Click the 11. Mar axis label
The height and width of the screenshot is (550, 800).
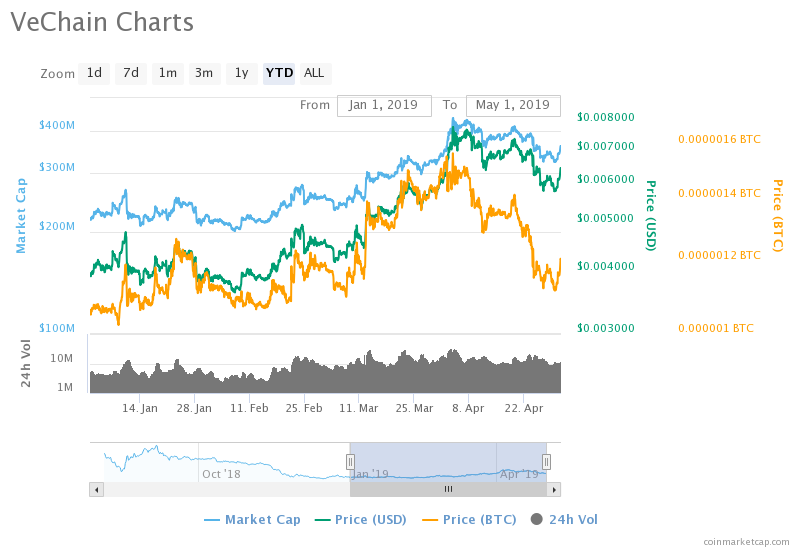tap(359, 409)
